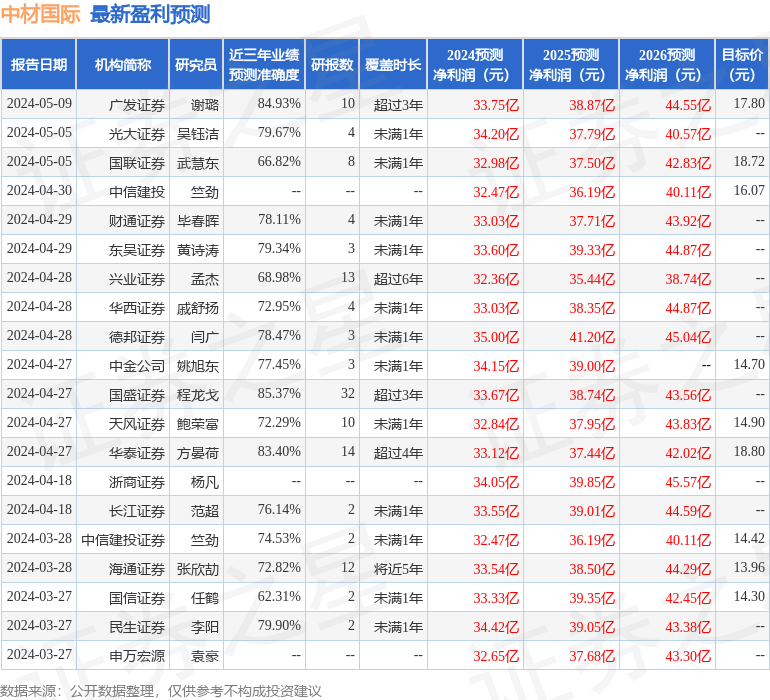Viewport: 770px width, 700px height.
Task: Click target price 13.96
Action: click(x=749, y=567)
